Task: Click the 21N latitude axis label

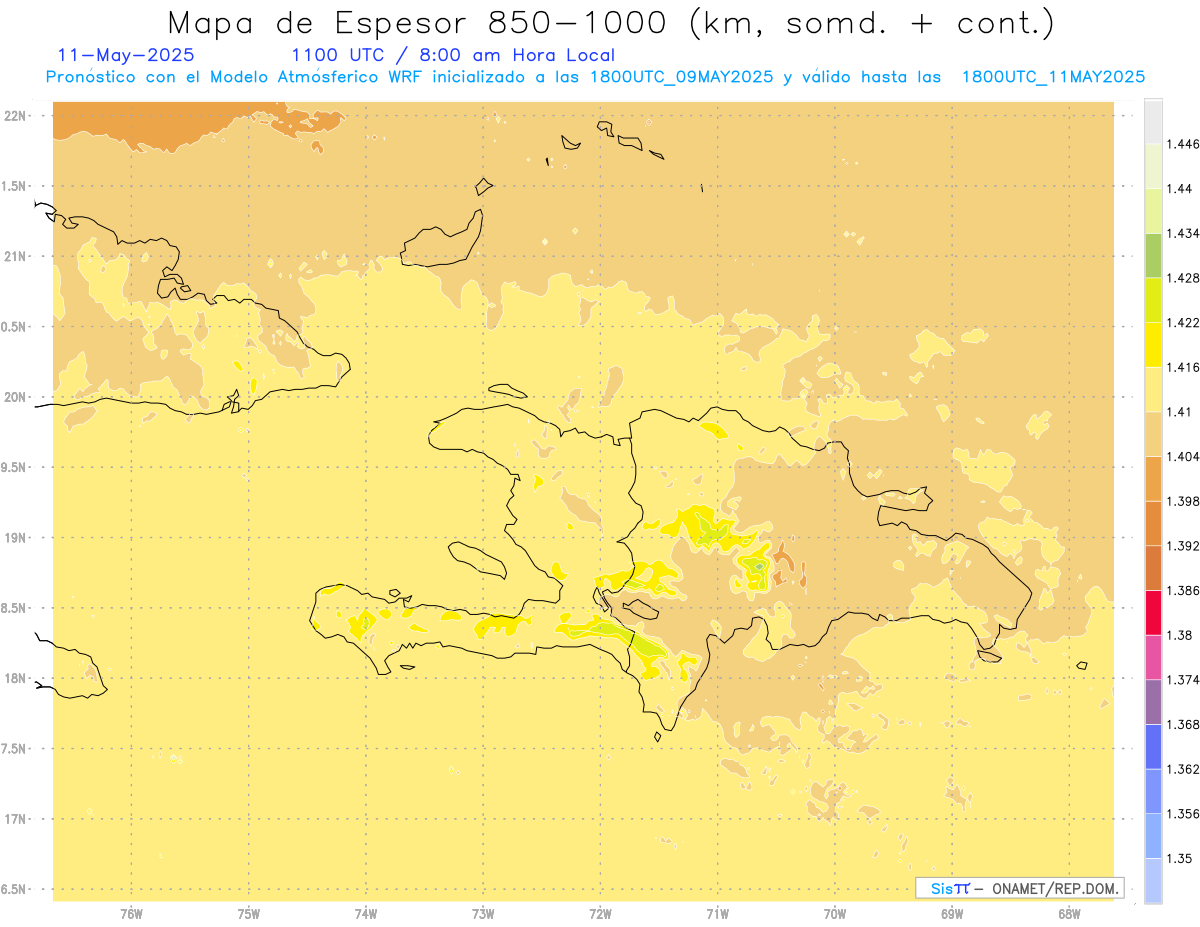Action: click(16, 256)
